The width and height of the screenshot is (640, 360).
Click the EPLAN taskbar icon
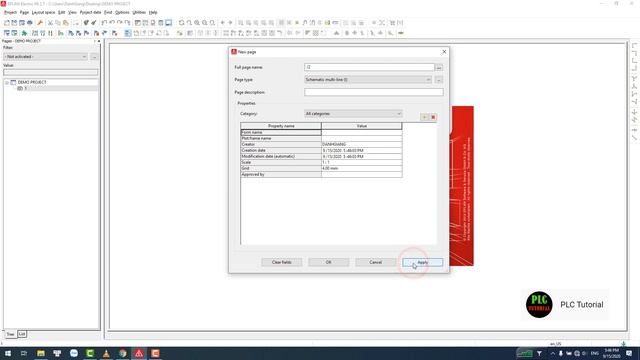(139, 353)
